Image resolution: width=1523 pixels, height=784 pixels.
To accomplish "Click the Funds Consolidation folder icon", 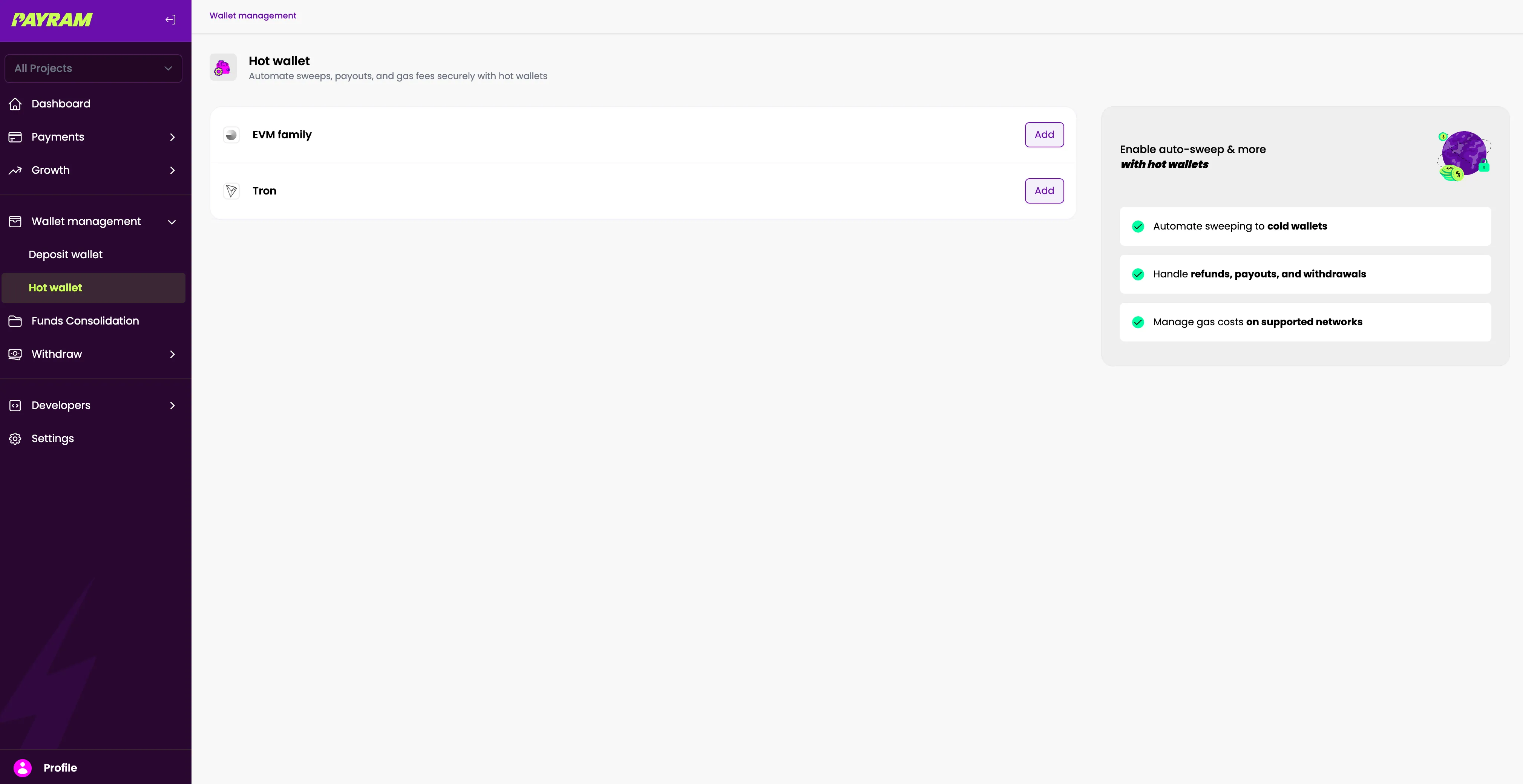I will tap(15, 321).
